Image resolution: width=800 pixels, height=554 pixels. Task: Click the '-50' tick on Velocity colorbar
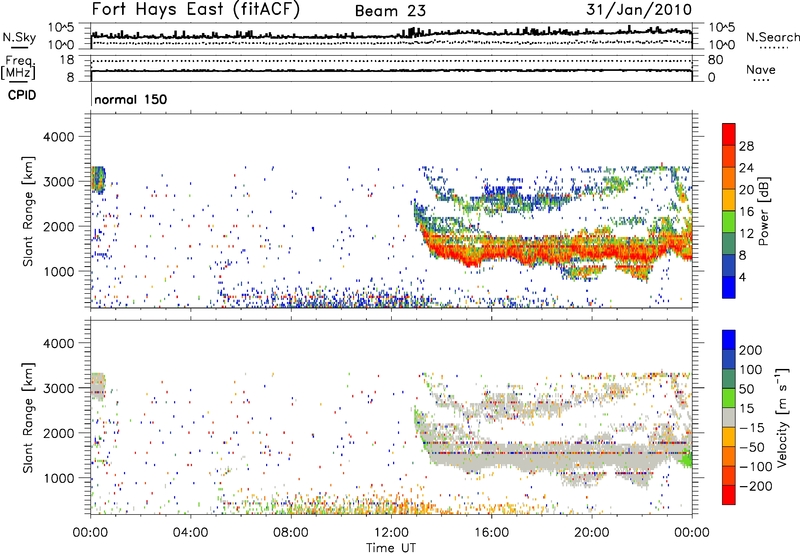pos(751,447)
